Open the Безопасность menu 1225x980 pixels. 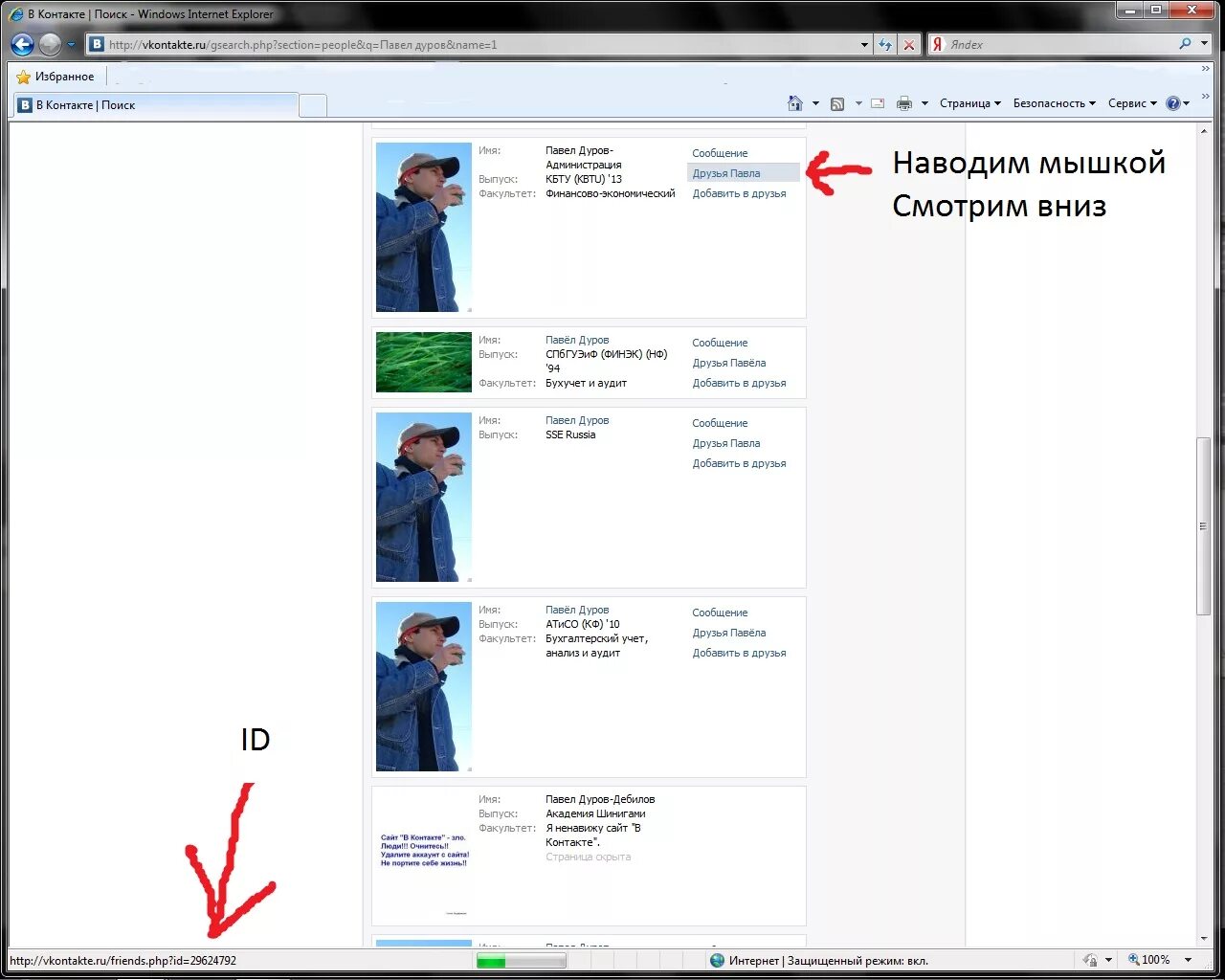1055,103
